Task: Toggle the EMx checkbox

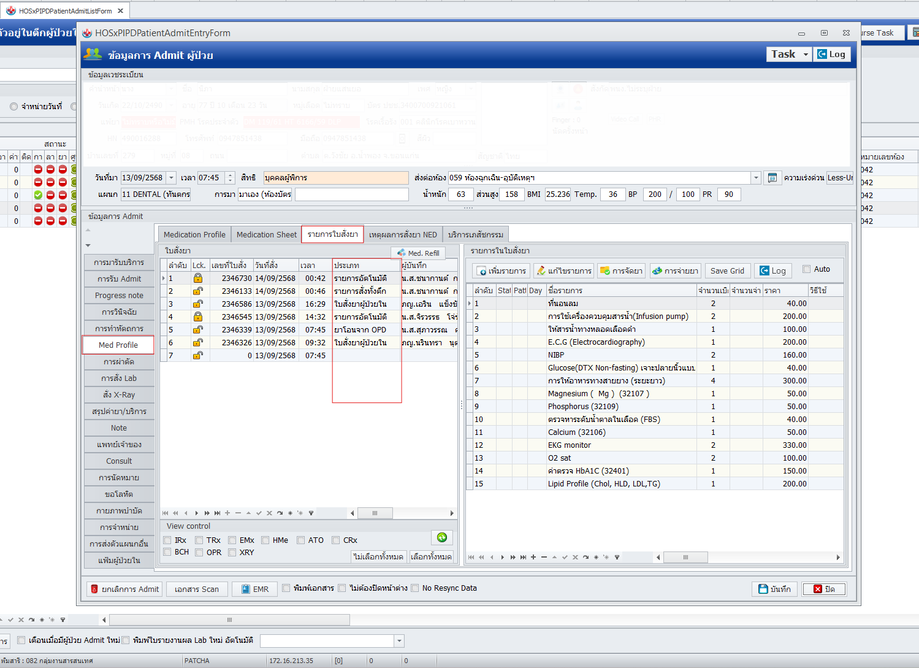Action: click(233, 540)
